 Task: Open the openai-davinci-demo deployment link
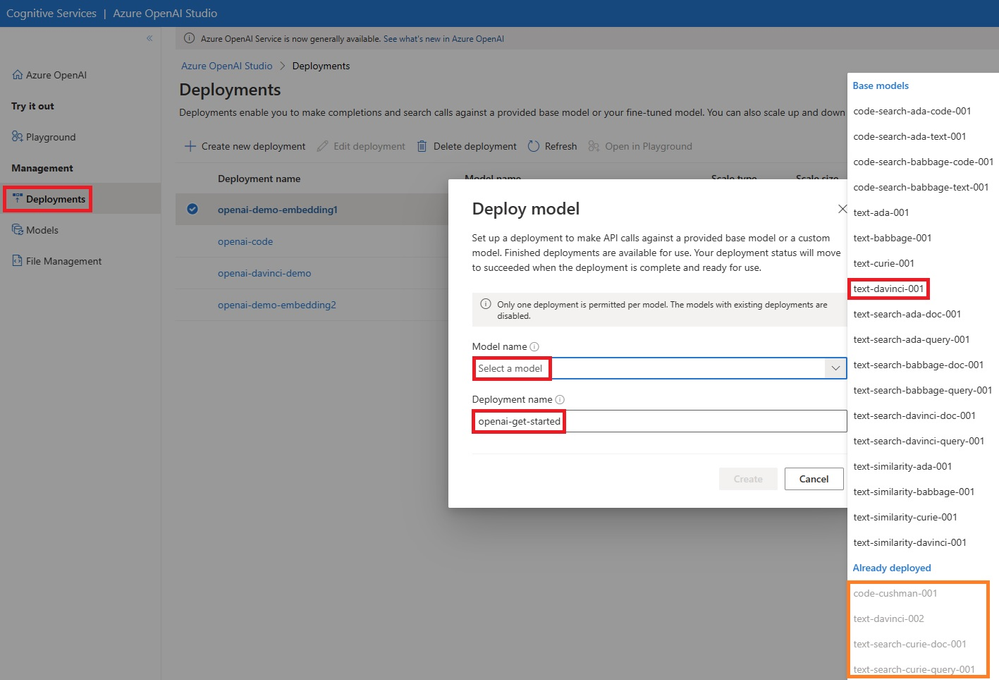click(264, 273)
